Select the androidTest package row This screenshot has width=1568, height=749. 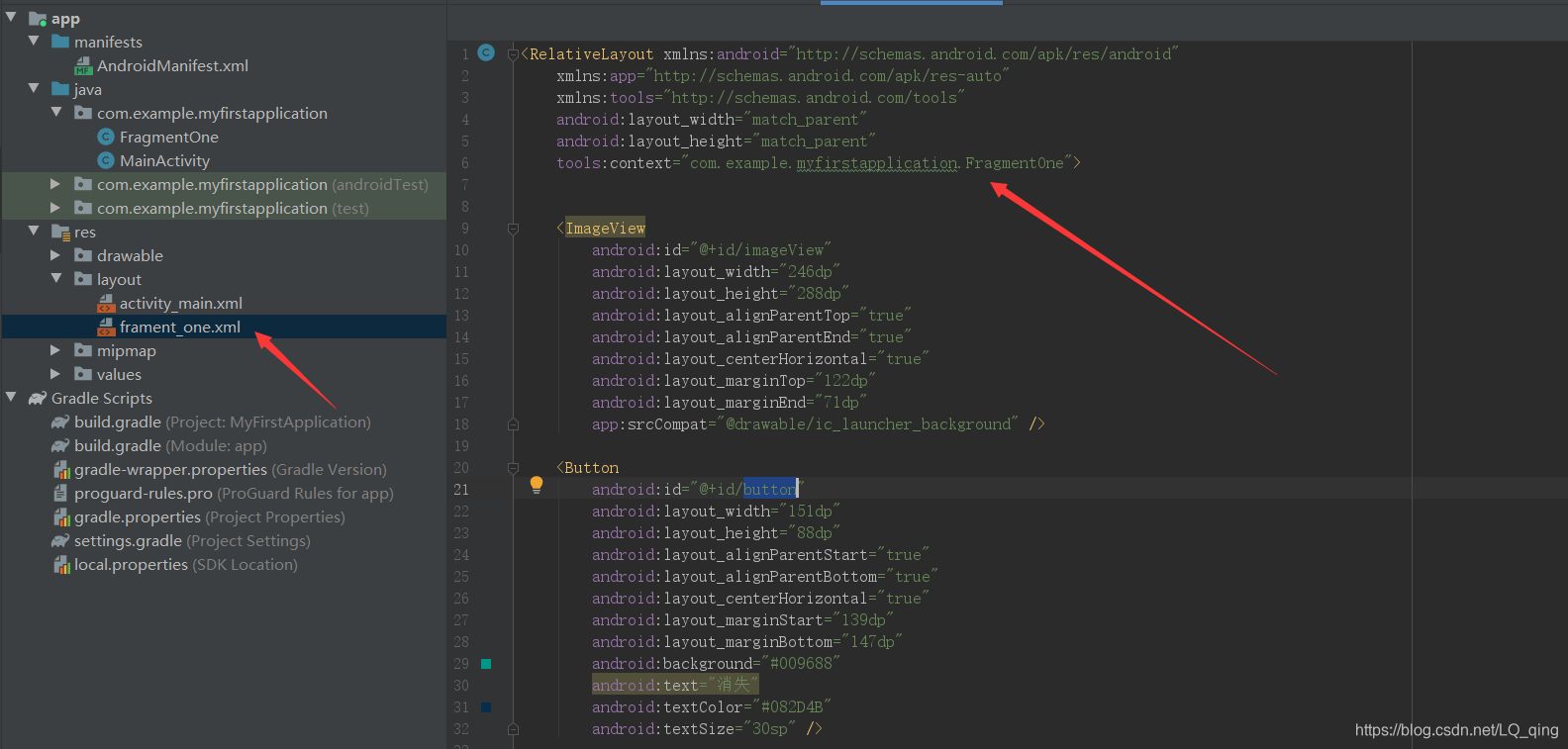click(224, 184)
